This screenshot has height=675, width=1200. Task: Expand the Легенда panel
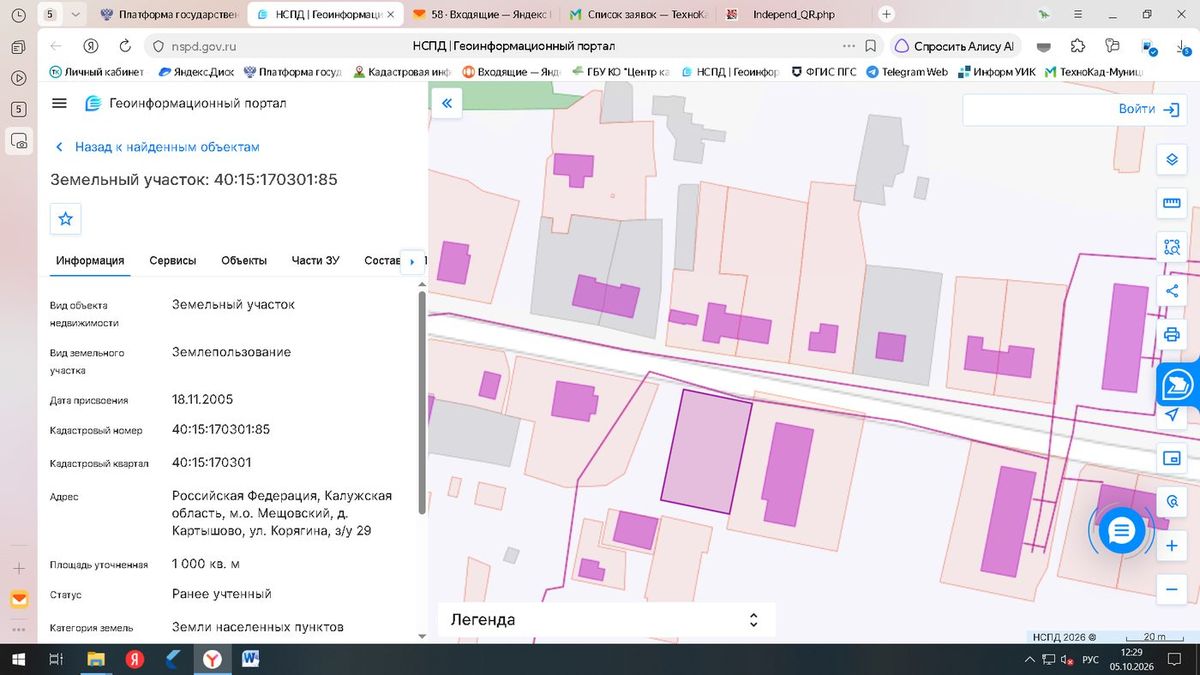coord(606,619)
